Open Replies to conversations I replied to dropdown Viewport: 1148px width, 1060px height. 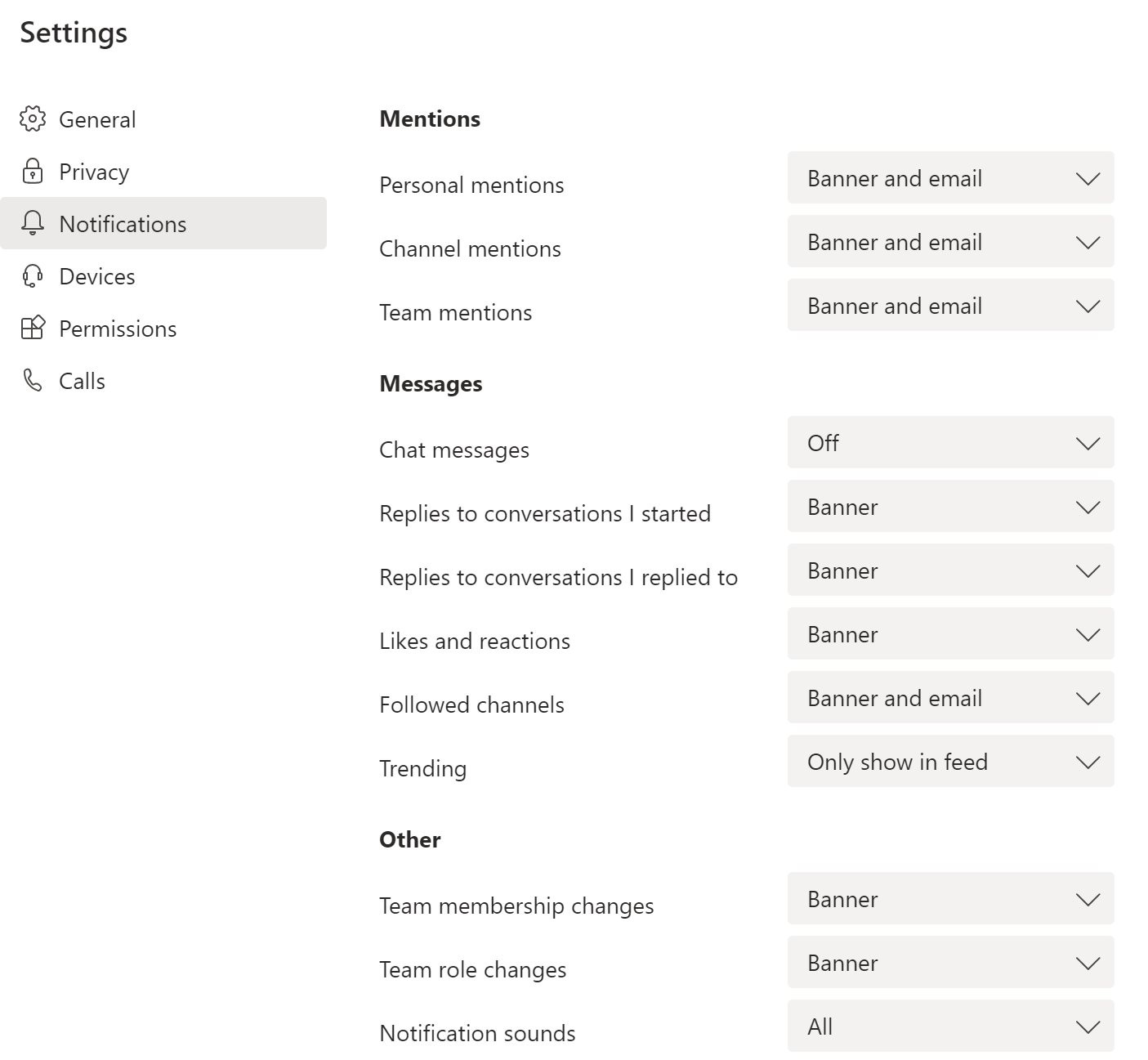[950, 570]
